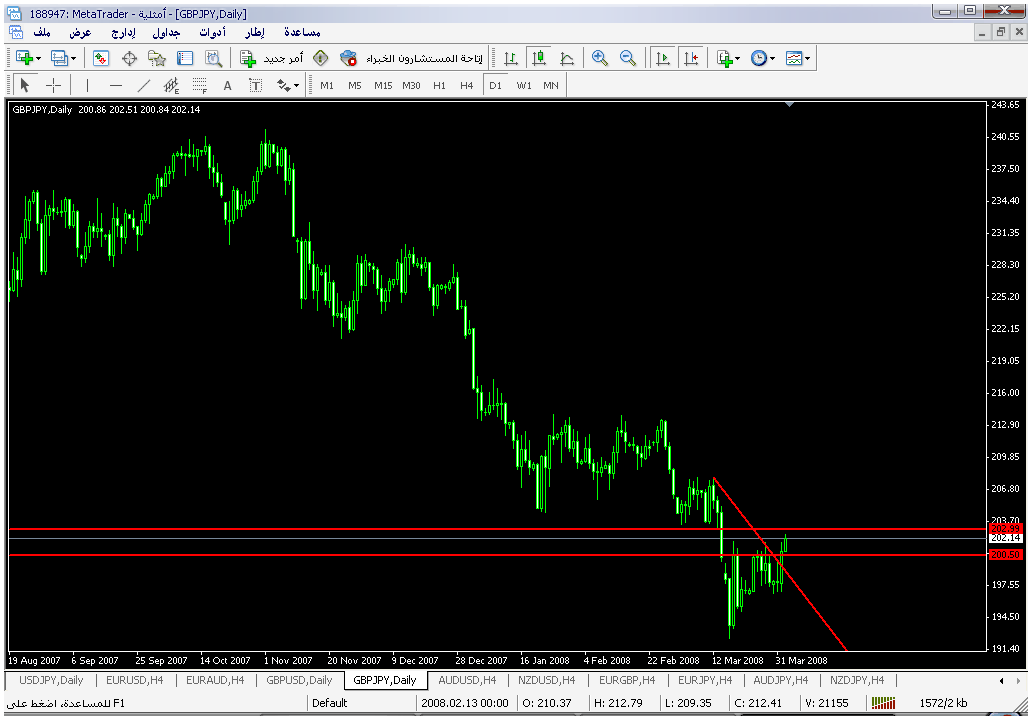
Task: Click the Periods clock icon
Action: point(759,59)
